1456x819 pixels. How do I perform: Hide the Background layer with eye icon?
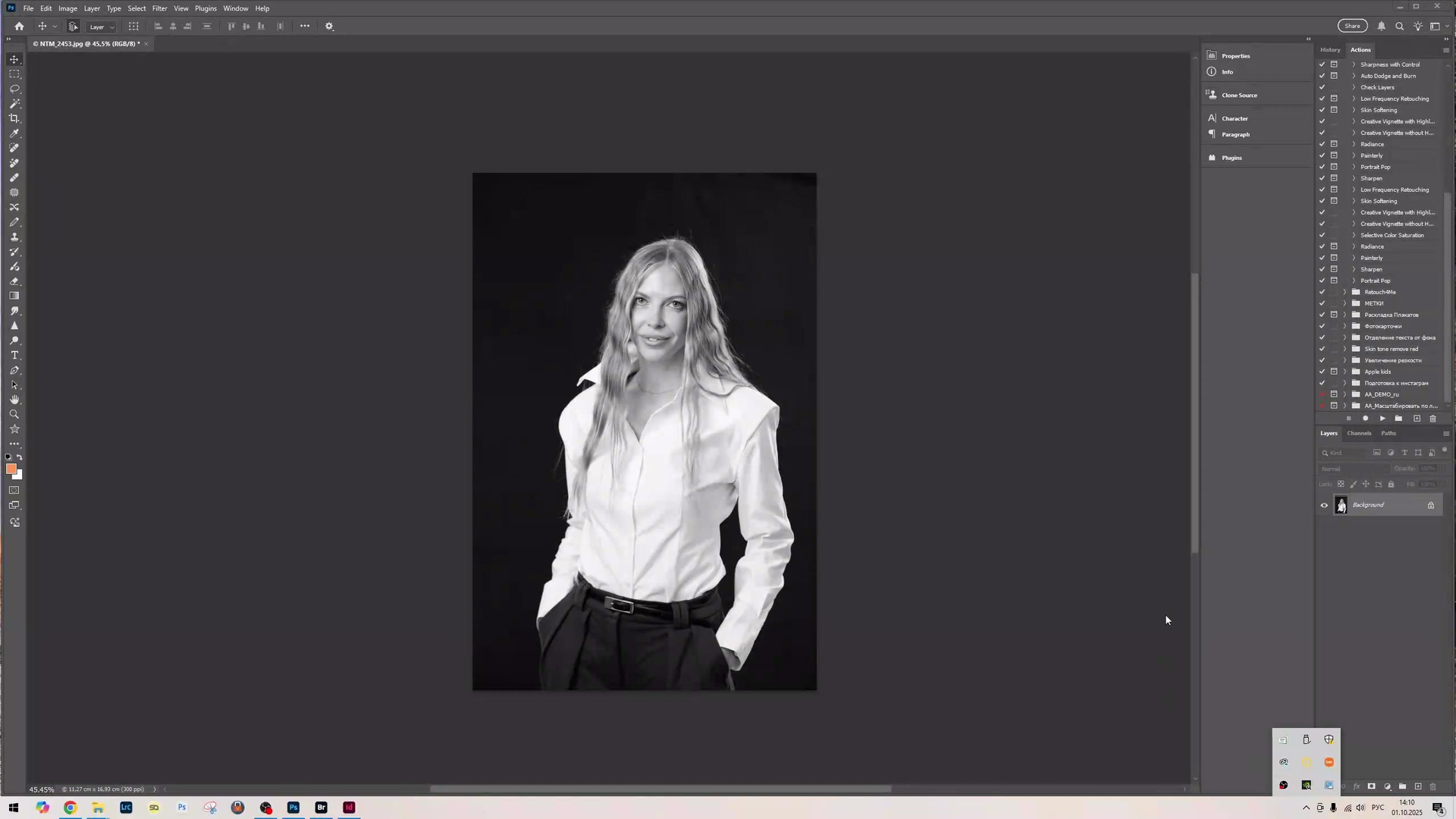[x=1324, y=506]
